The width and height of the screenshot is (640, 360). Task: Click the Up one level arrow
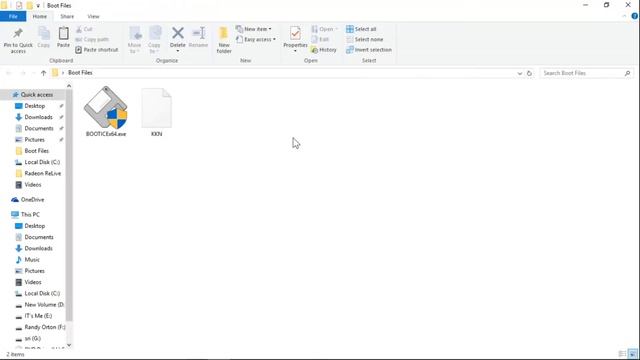click(43, 73)
